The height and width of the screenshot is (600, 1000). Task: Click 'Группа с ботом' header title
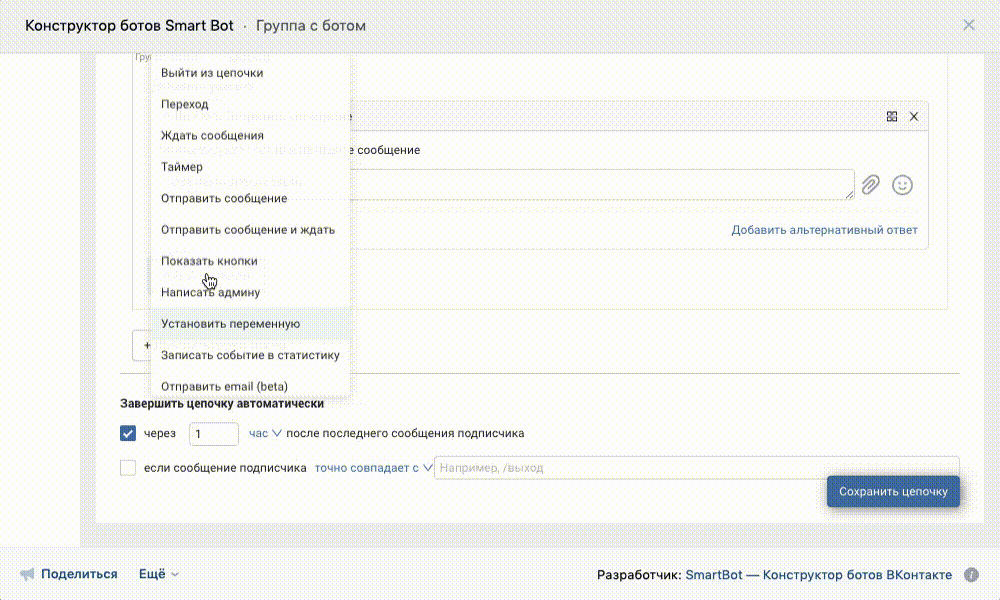311,26
